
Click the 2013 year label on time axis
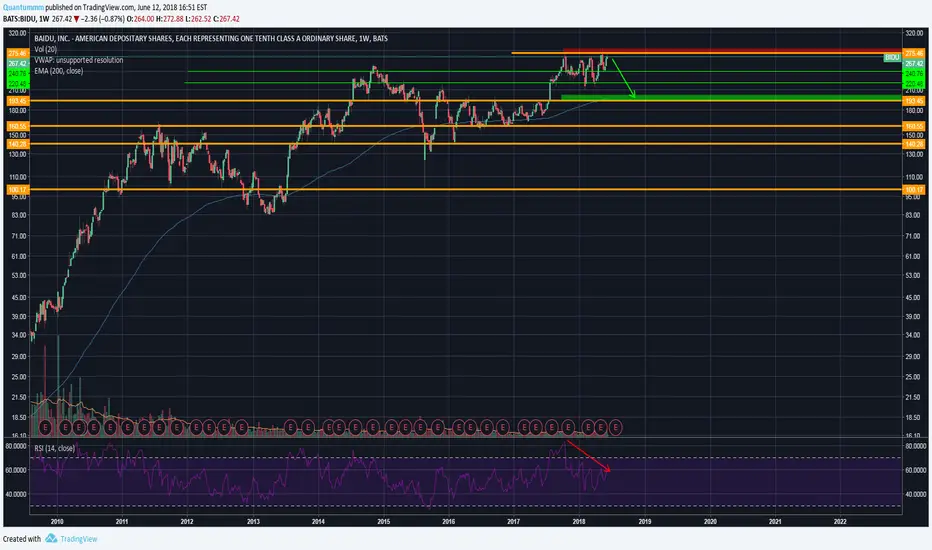point(253,521)
